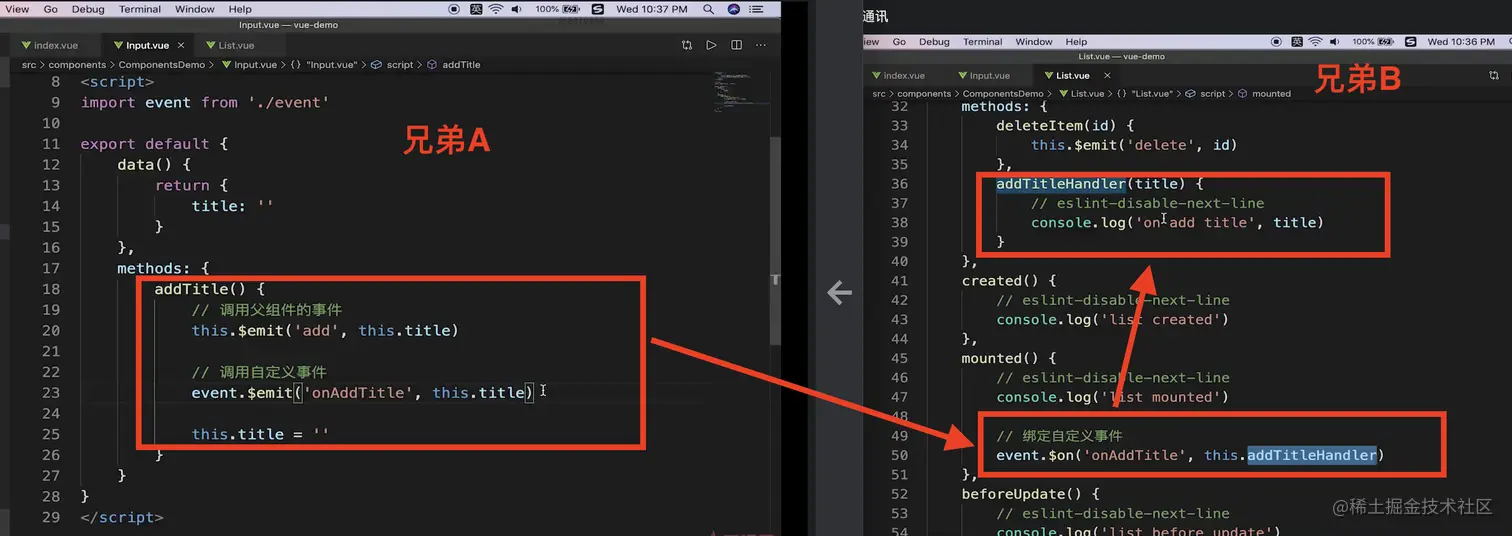This screenshot has height=536, width=1512.
Task: Open 'addTitle' breadcrumb symbol in Input.vue window
Action: (461, 64)
